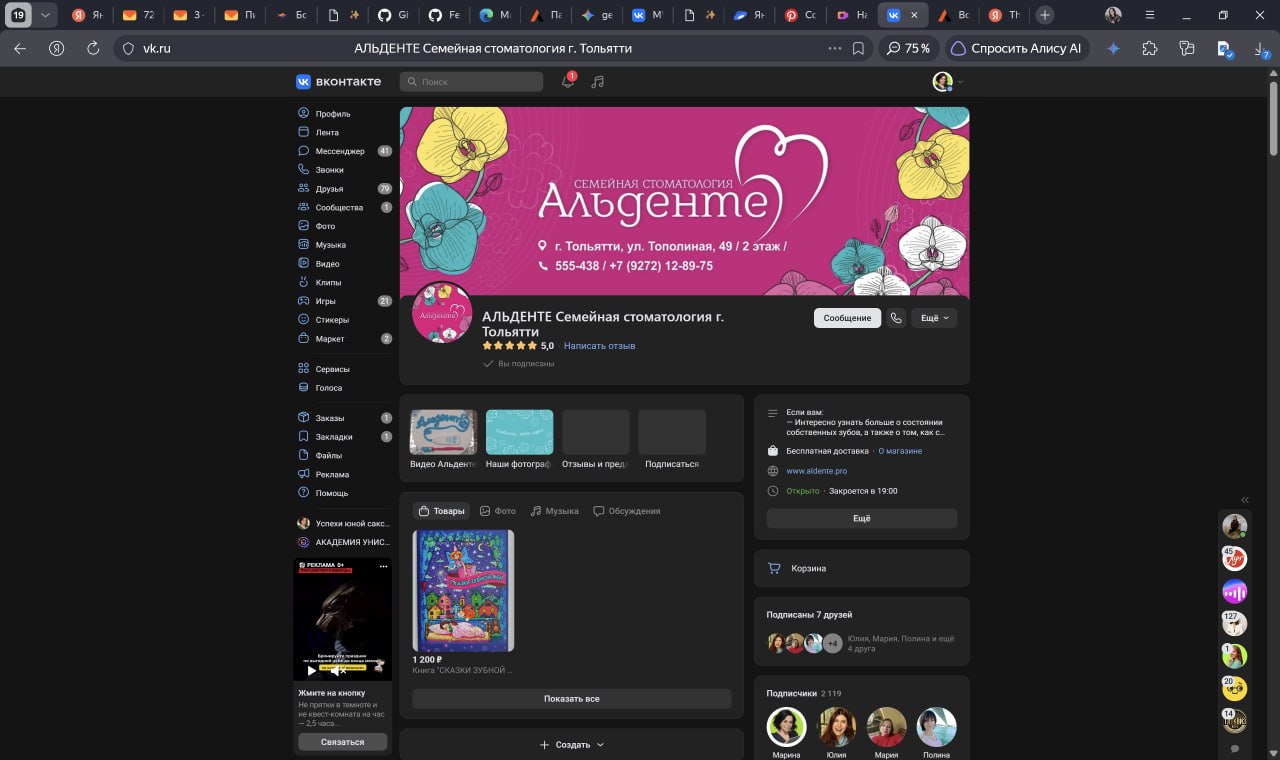The image size is (1280, 760).
Task: Click the ВКонтакте logo
Action: [x=338, y=81]
